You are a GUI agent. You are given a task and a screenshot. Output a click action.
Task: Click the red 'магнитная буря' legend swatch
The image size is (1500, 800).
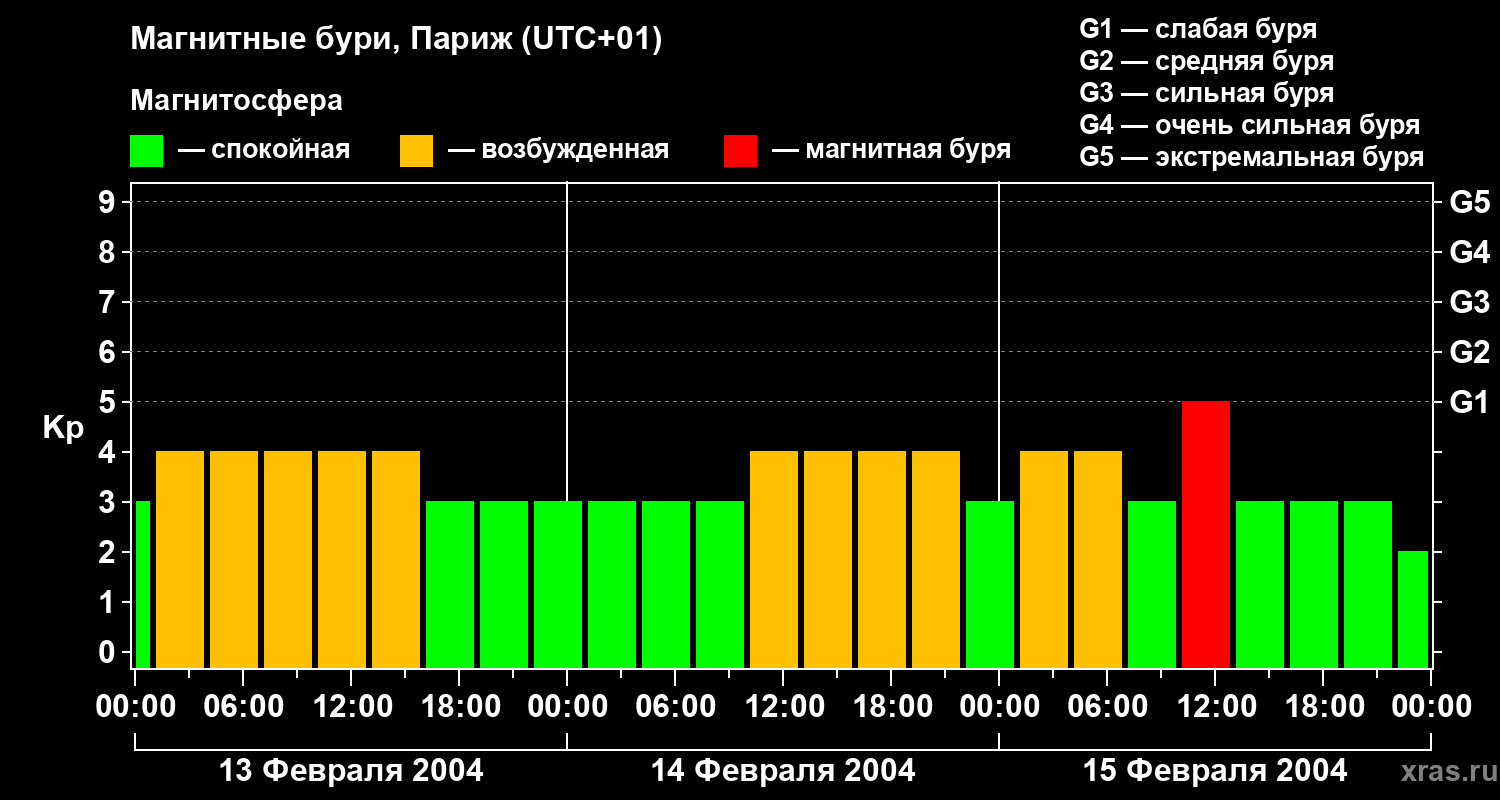click(741, 151)
